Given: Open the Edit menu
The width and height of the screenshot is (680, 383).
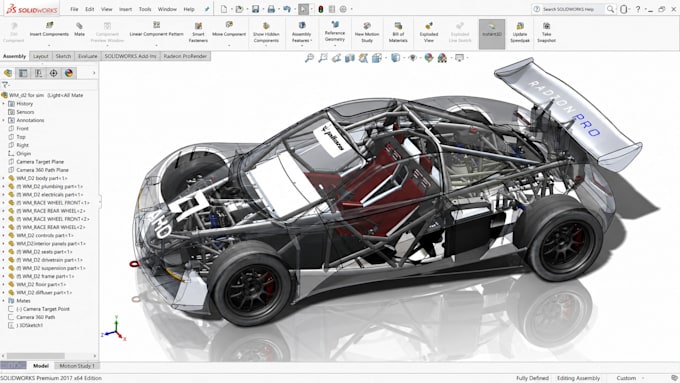Looking at the screenshot, I should 90,9.
